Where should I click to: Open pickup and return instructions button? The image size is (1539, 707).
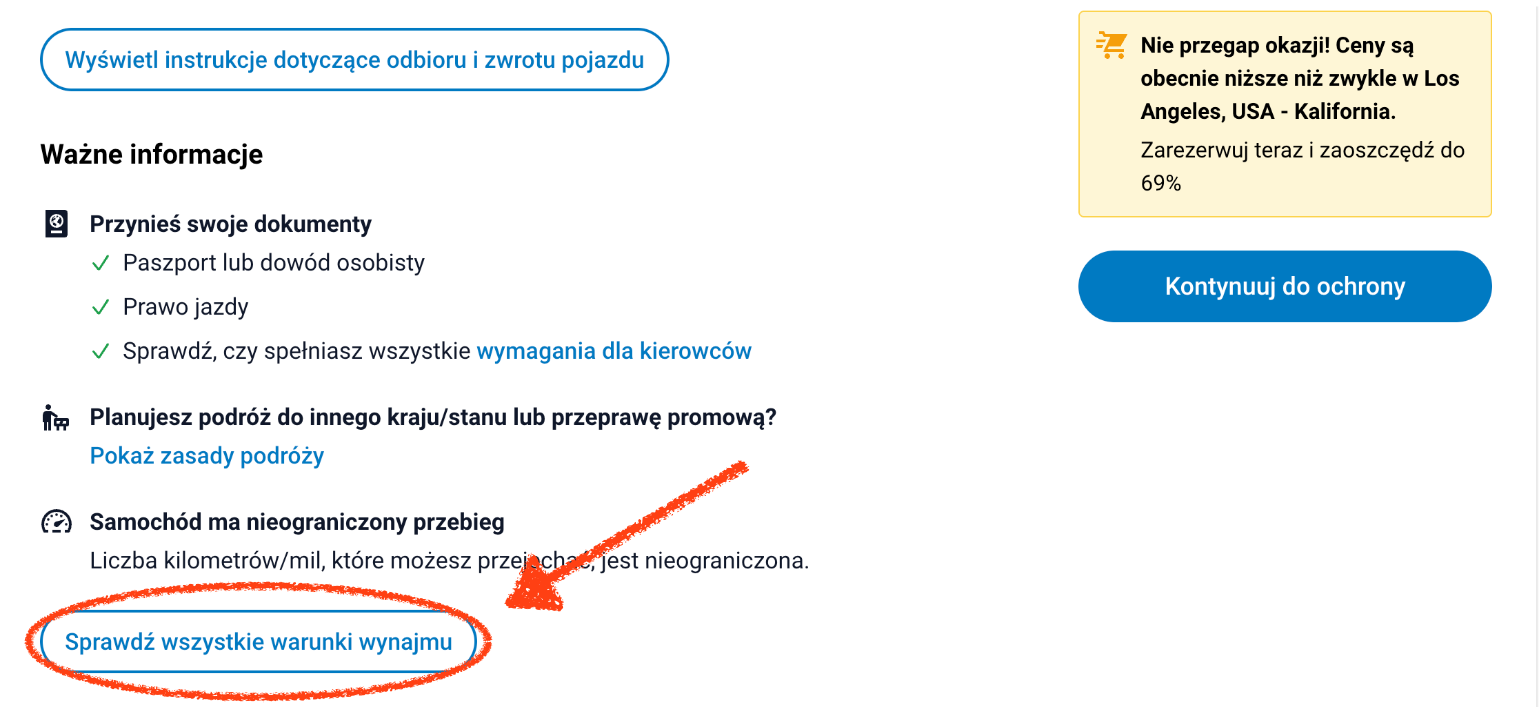[x=354, y=60]
